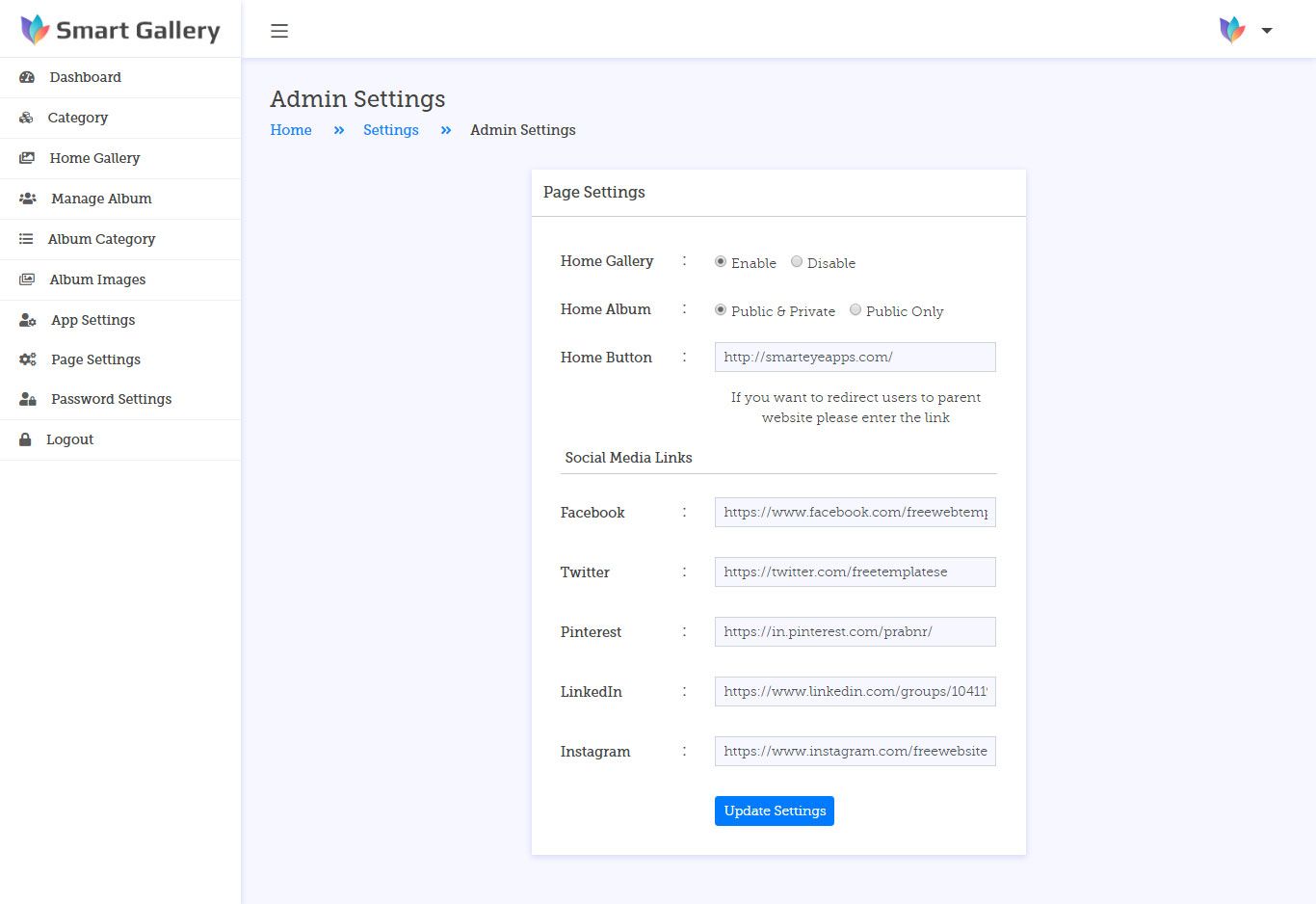Go to Album Images menu item
1316x904 pixels.
pyautogui.click(x=97, y=279)
